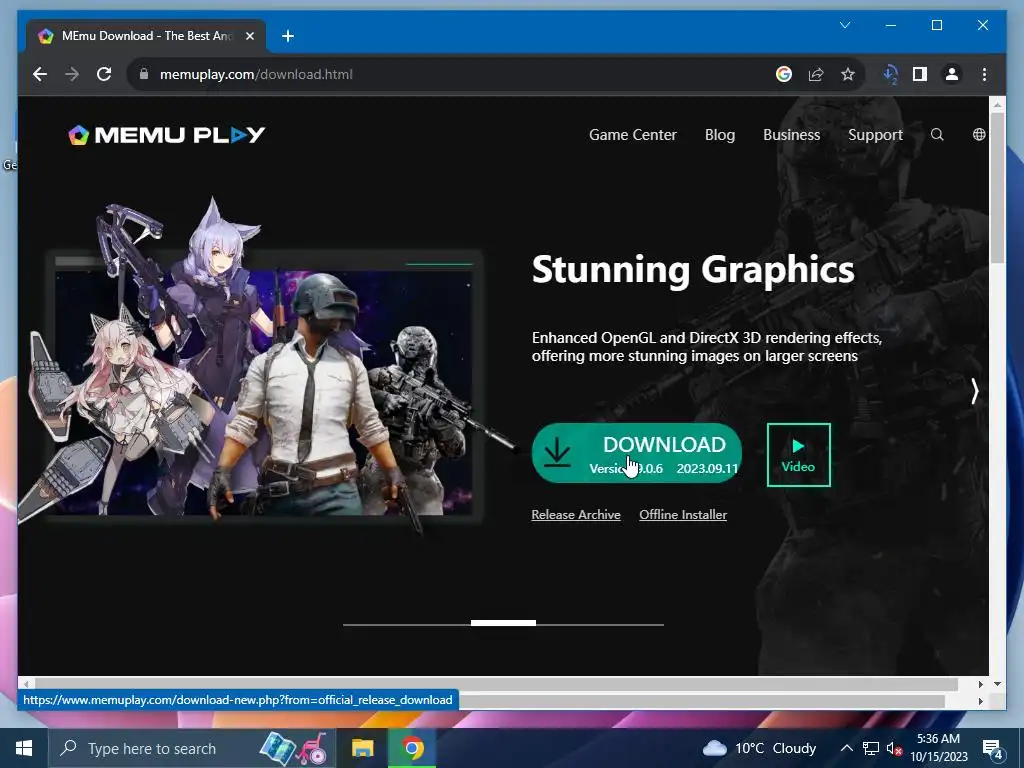The height and width of the screenshot is (768, 1024).
Task: Open the Windows Start menu
Action: (24, 748)
